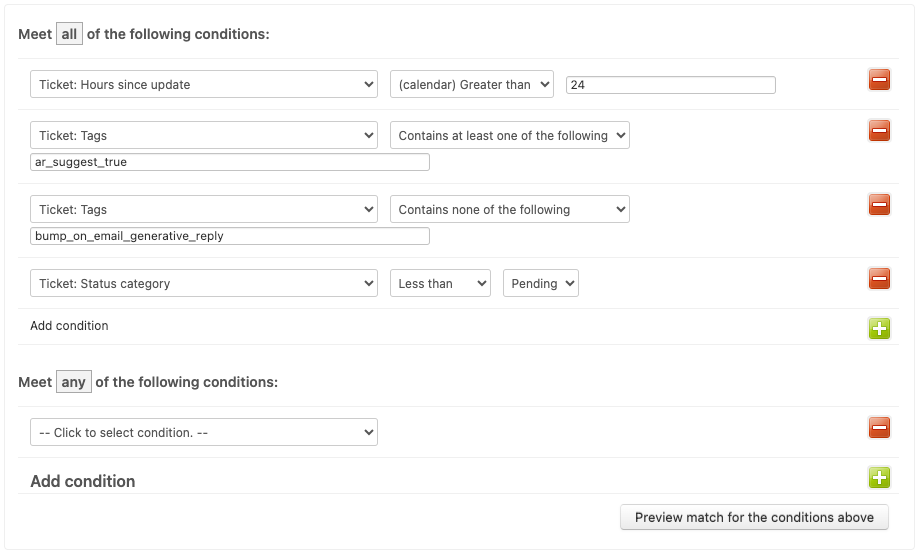Delete the Contains none of tags condition
920x558 pixels.
(x=879, y=205)
